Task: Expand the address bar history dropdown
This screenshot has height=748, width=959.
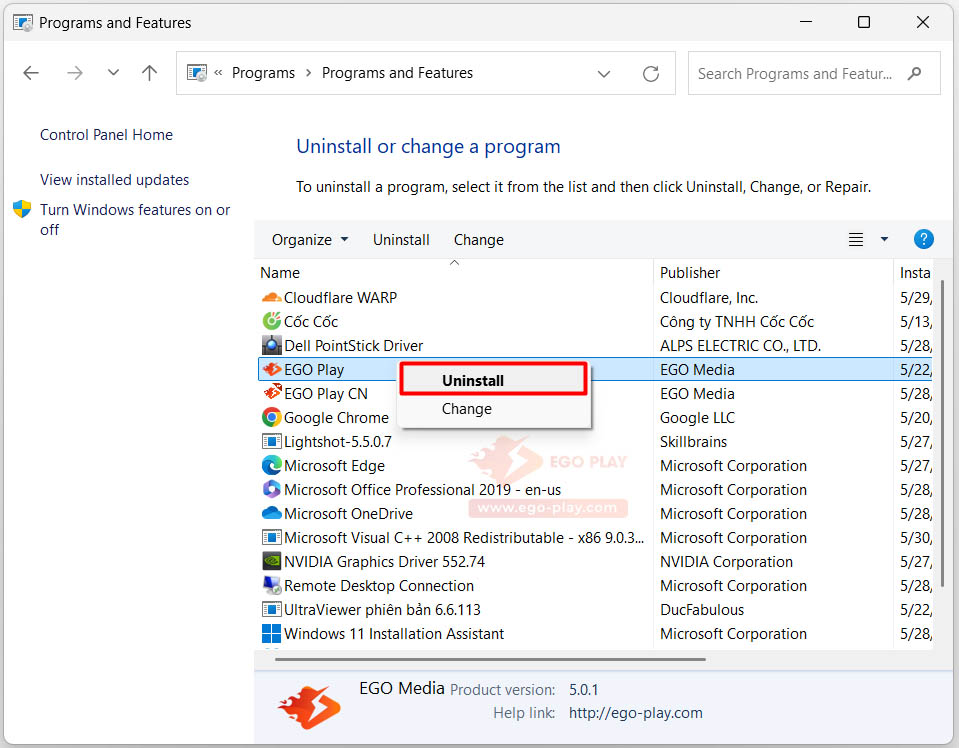Action: coord(604,74)
